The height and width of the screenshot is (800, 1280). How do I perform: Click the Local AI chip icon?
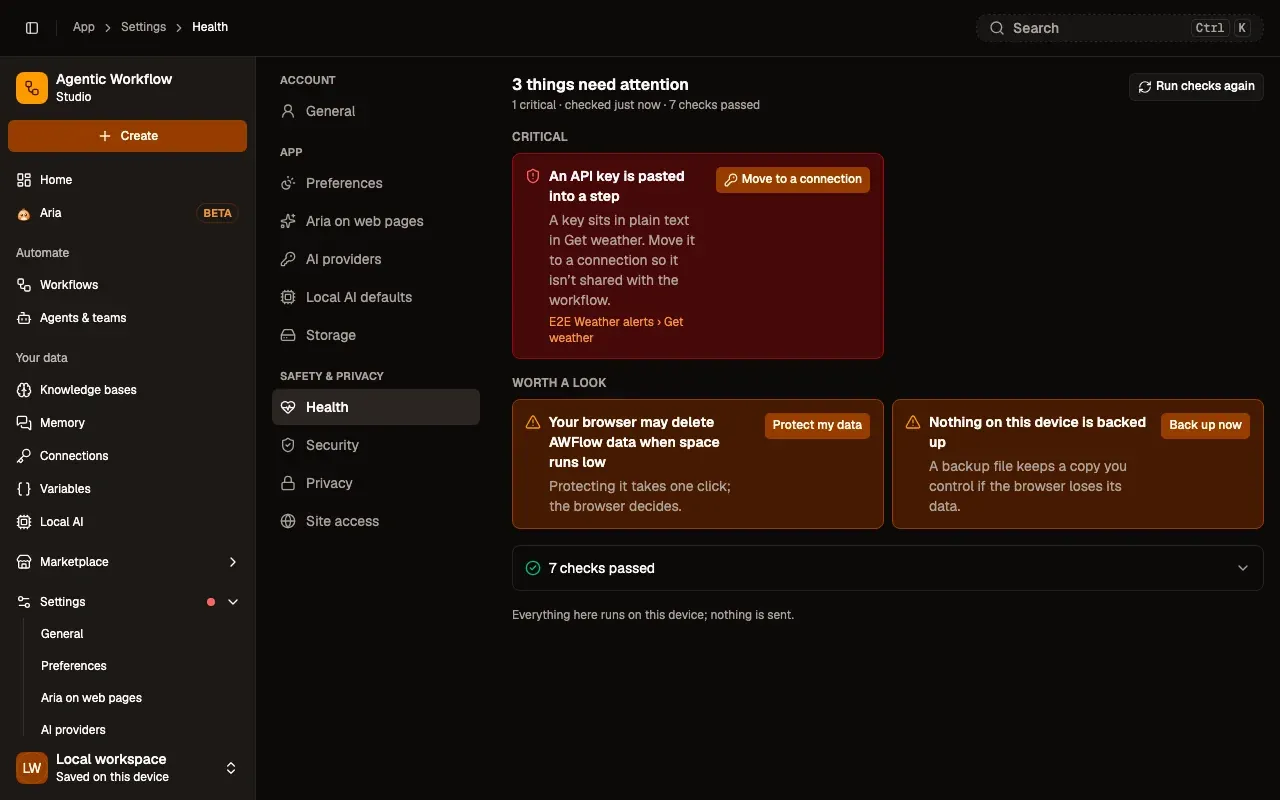(x=24, y=522)
